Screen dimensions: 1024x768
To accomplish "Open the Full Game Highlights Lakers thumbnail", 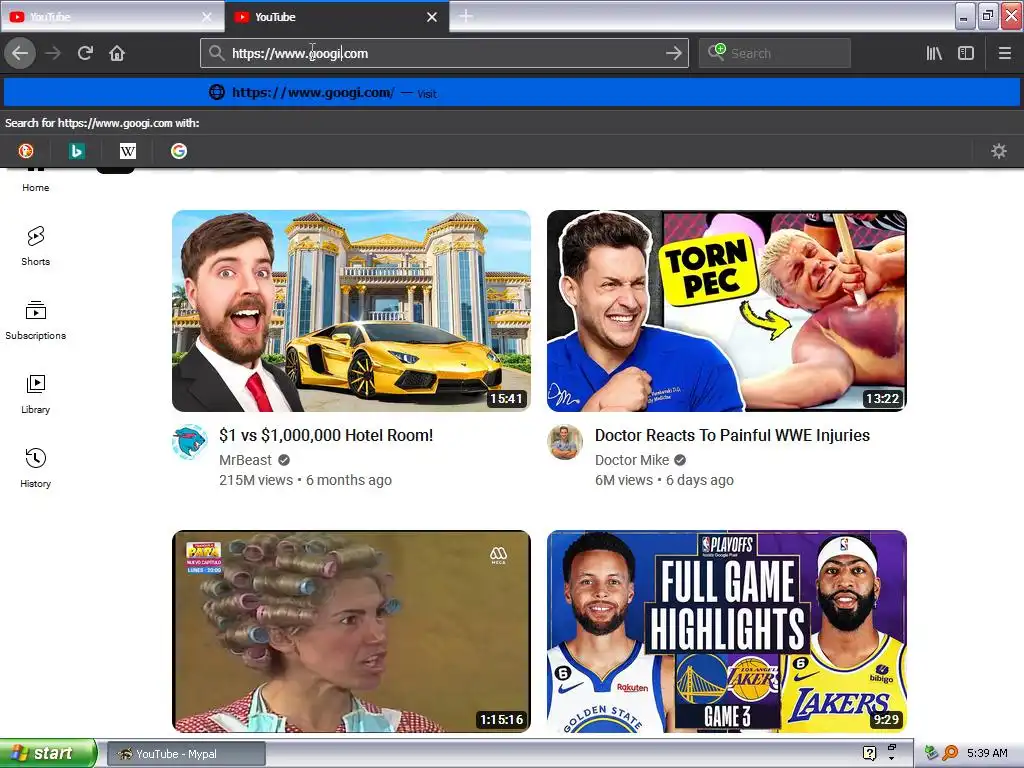I will click(727, 631).
